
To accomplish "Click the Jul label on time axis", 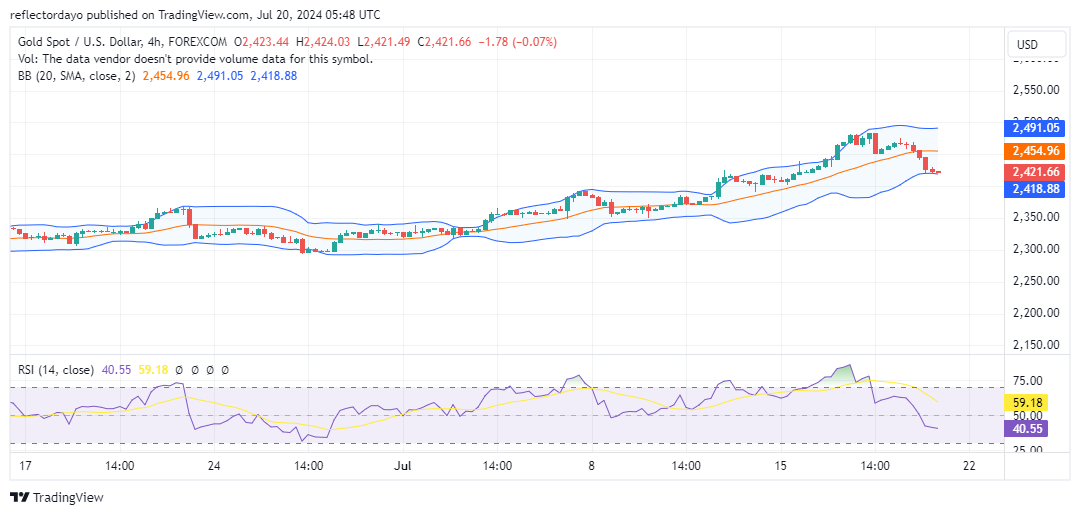I will [403, 466].
